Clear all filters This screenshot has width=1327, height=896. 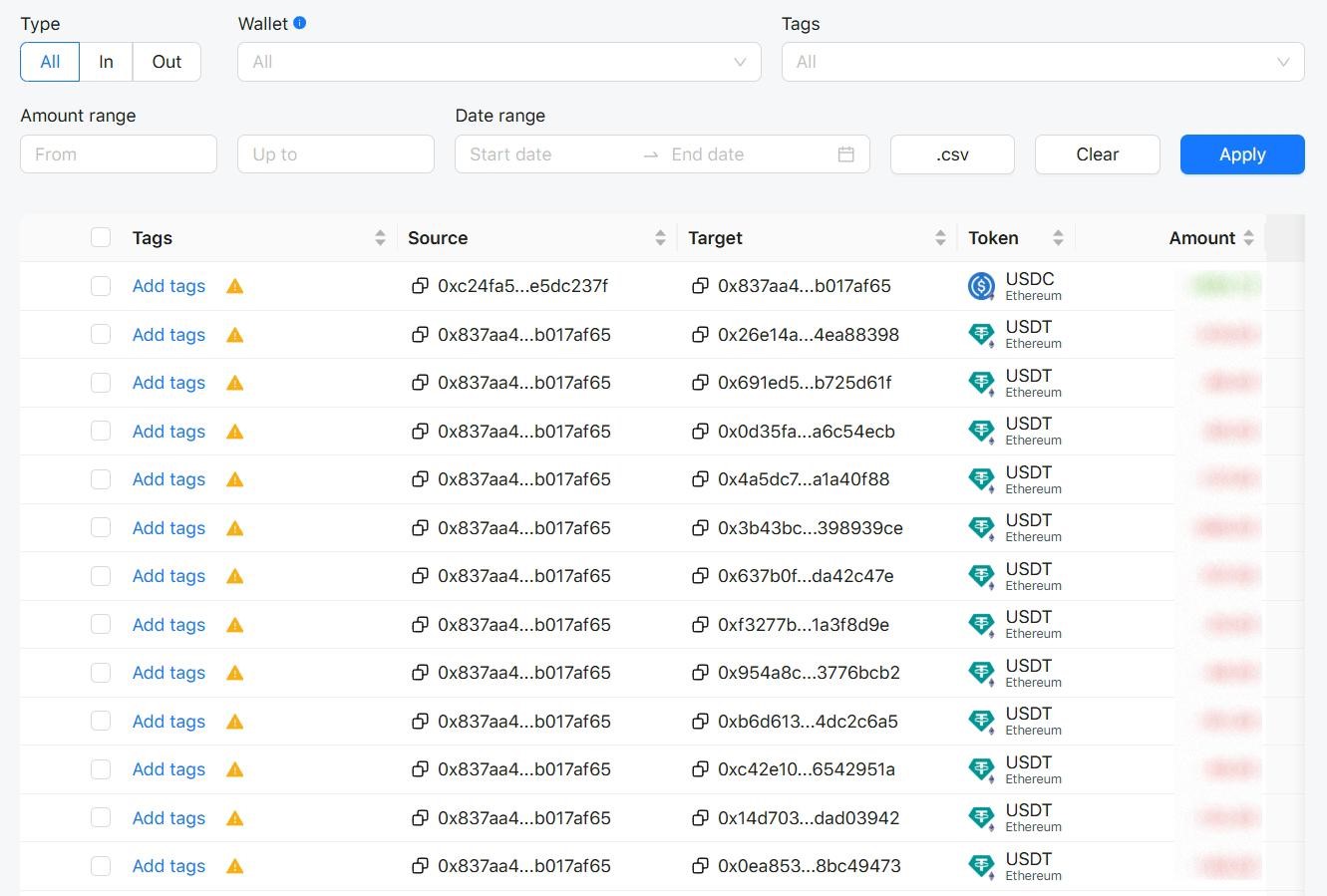coord(1098,154)
